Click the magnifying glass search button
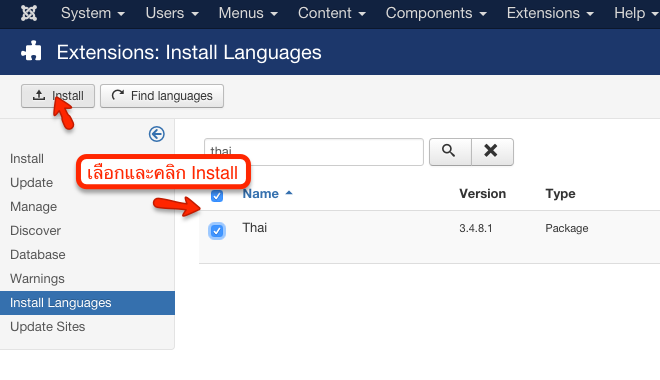 [x=450, y=151]
